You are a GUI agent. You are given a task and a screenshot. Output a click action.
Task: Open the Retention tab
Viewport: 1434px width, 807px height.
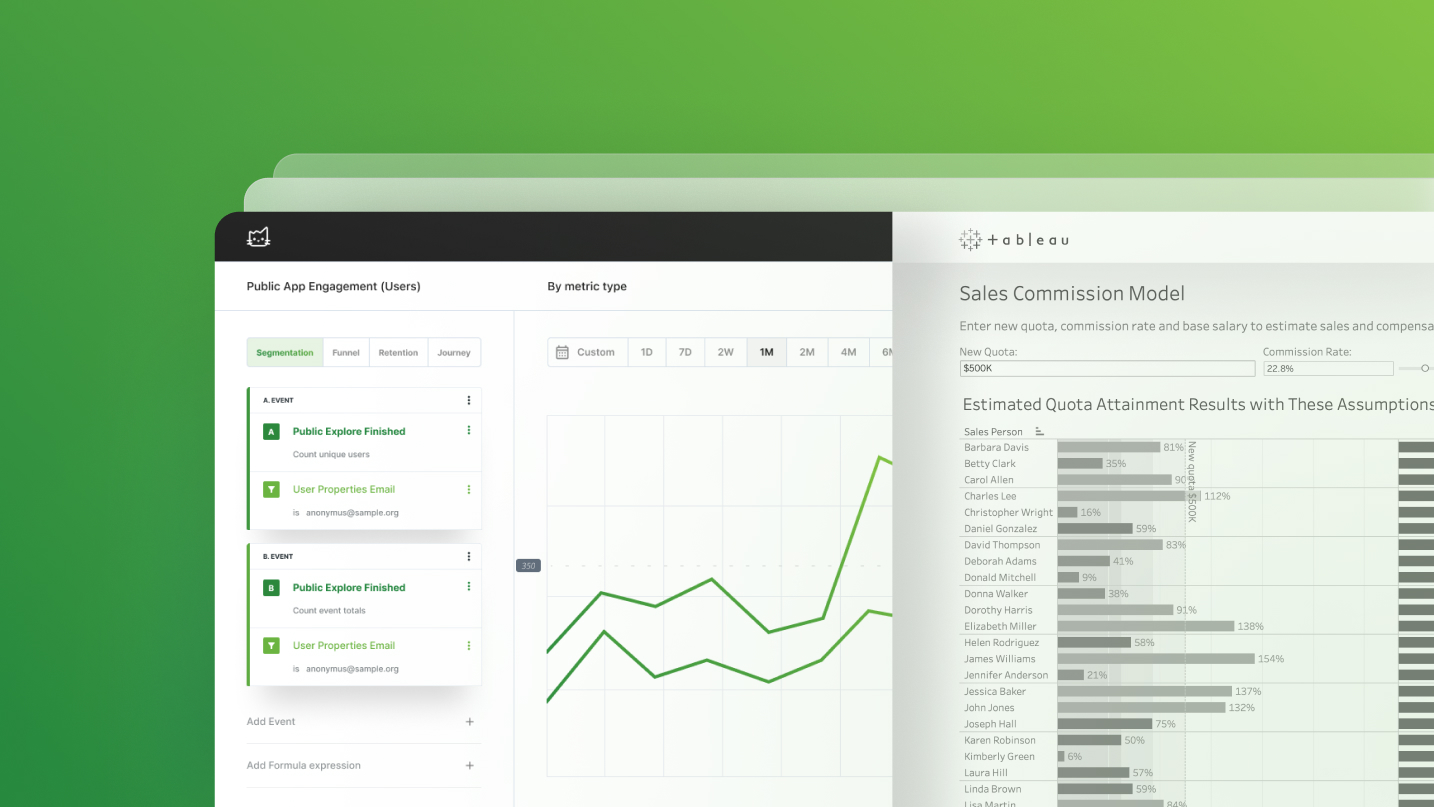[398, 353]
